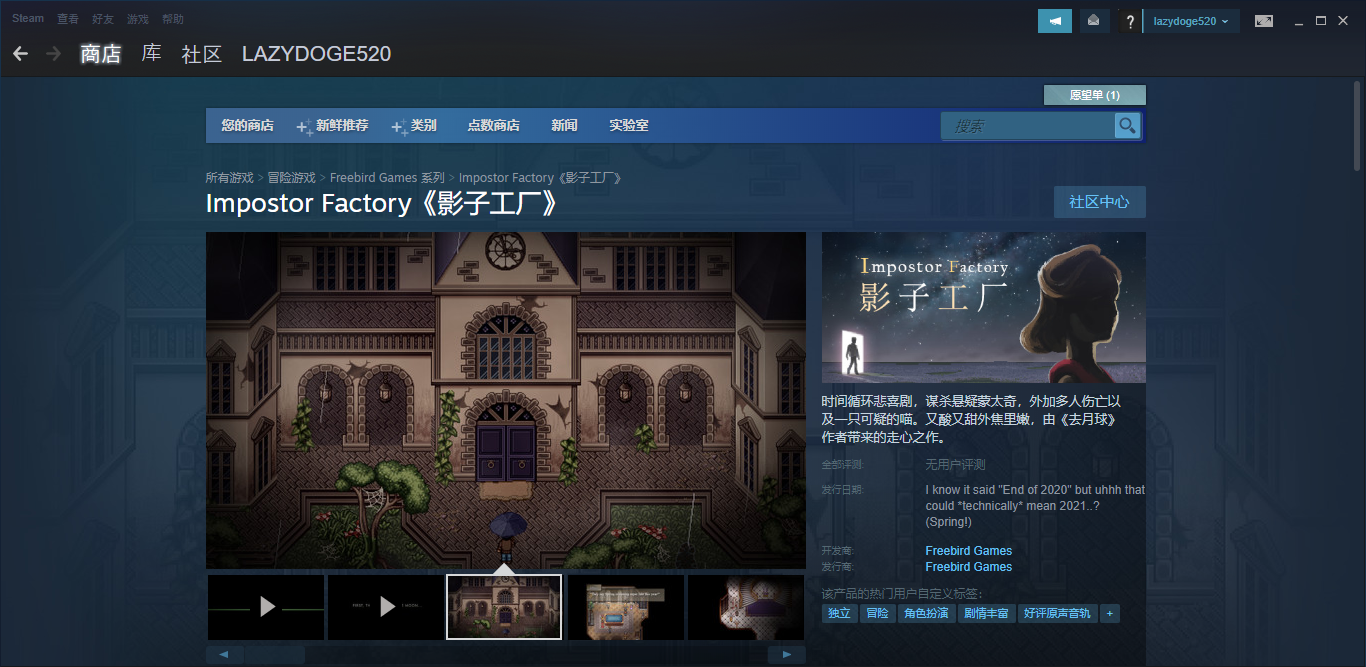The height and width of the screenshot is (667, 1366).
Task: Switch to 社区 tab
Action: (x=201, y=54)
